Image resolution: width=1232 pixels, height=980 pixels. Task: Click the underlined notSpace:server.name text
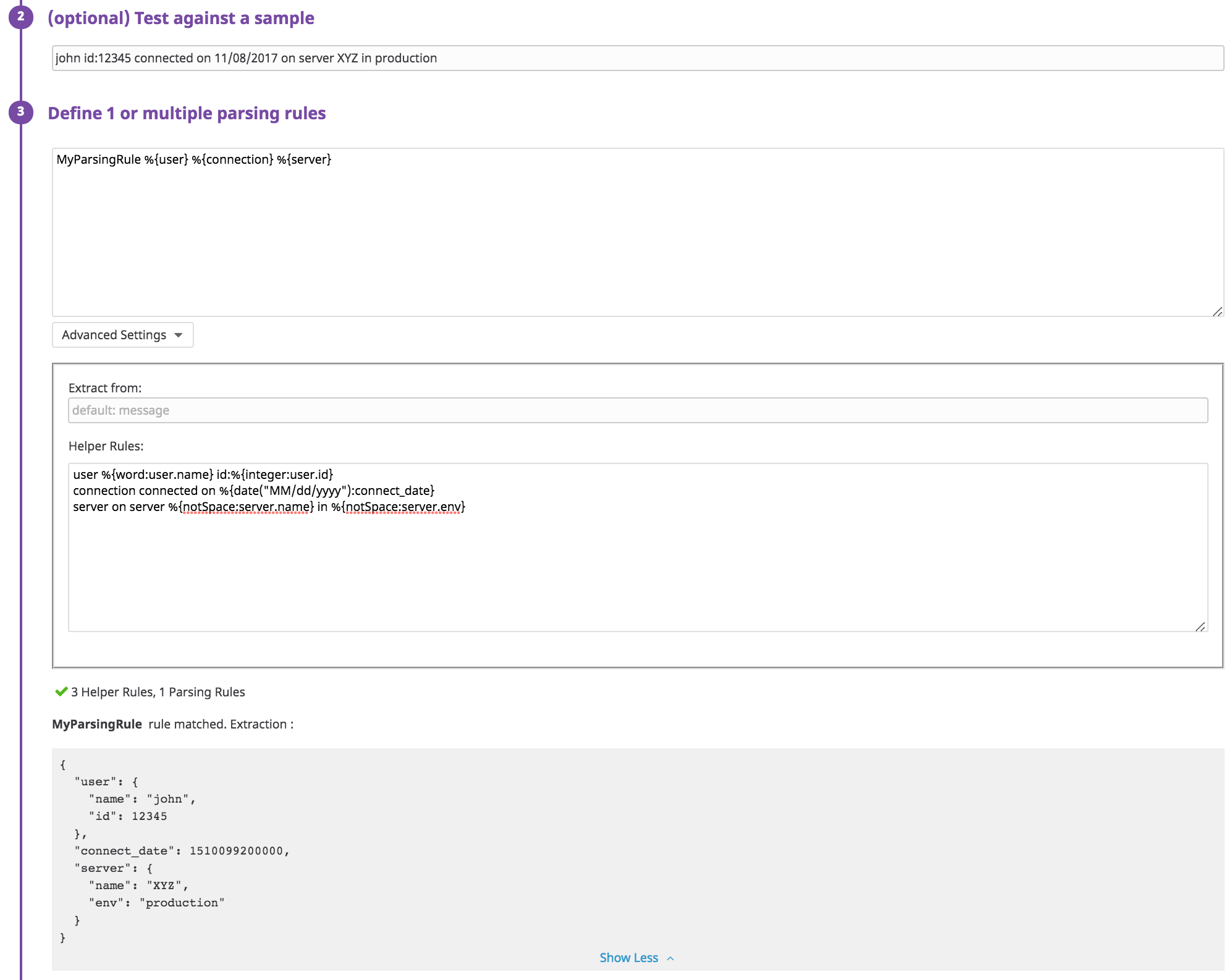click(246, 507)
